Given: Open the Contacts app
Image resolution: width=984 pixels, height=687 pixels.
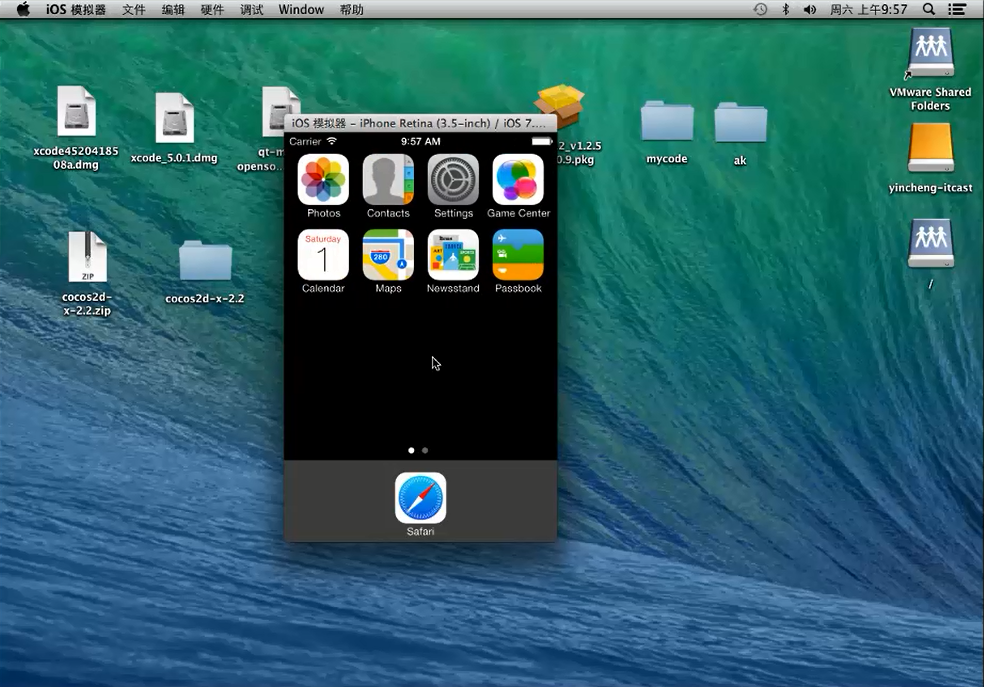Looking at the screenshot, I should coord(388,180).
